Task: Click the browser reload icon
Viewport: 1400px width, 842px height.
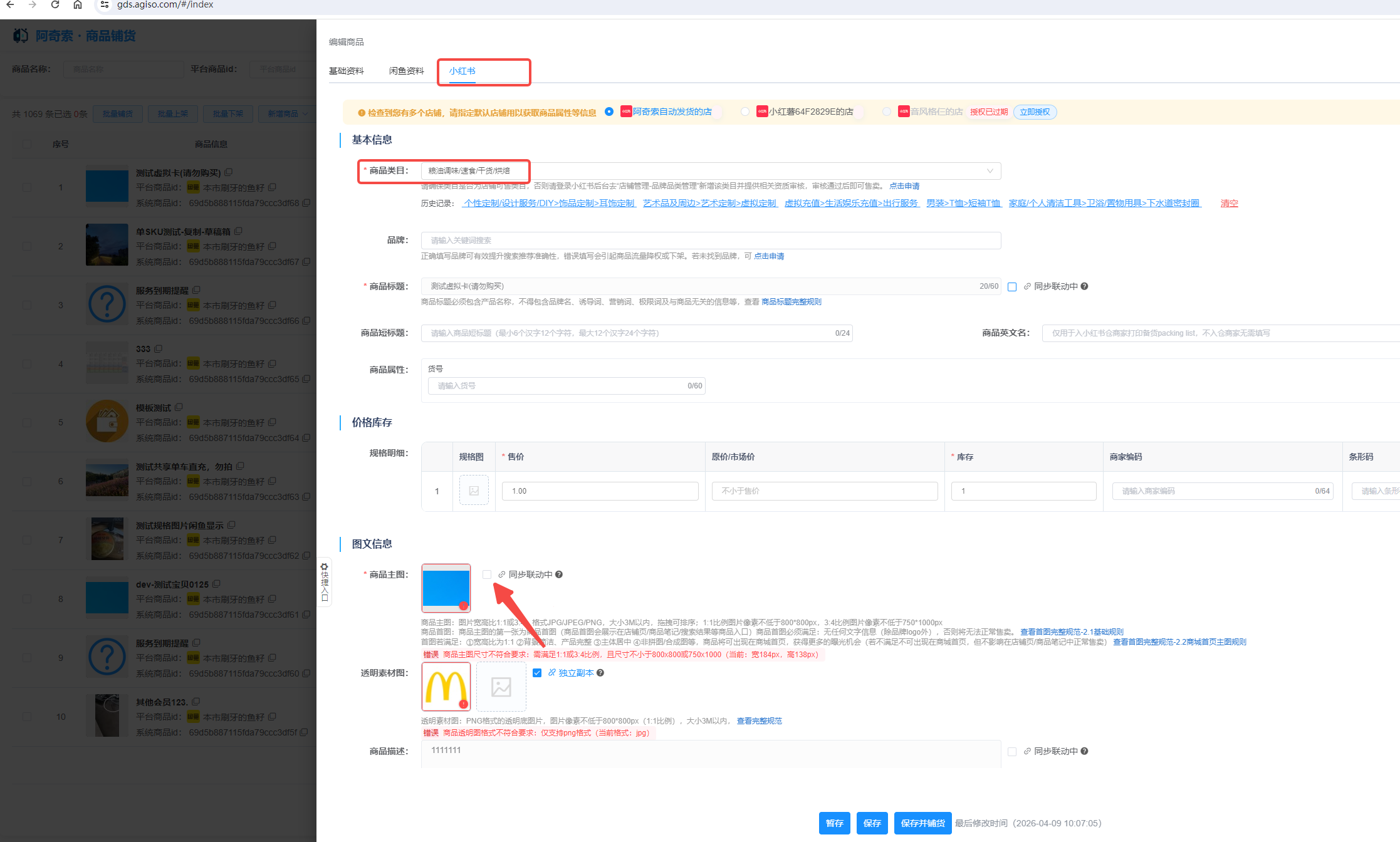Action: coord(55,5)
